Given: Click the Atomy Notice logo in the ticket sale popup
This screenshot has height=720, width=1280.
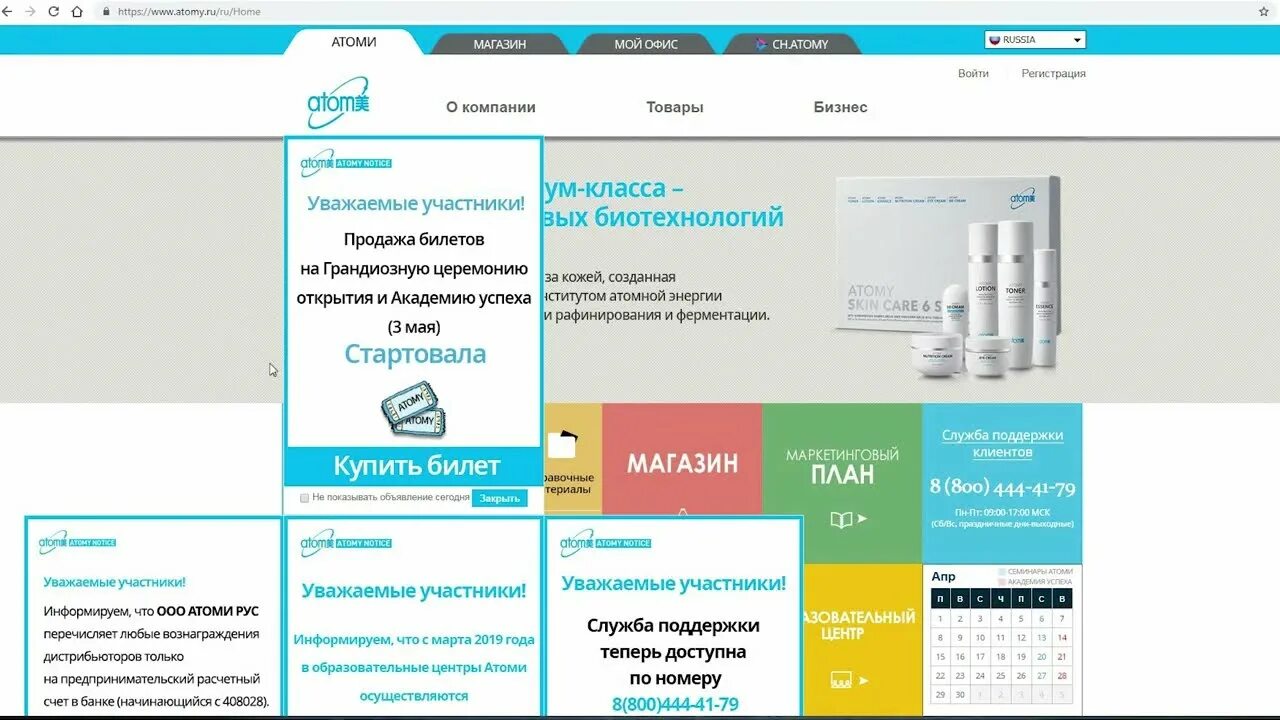Looking at the screenshot, I should (x=346, y=162).
